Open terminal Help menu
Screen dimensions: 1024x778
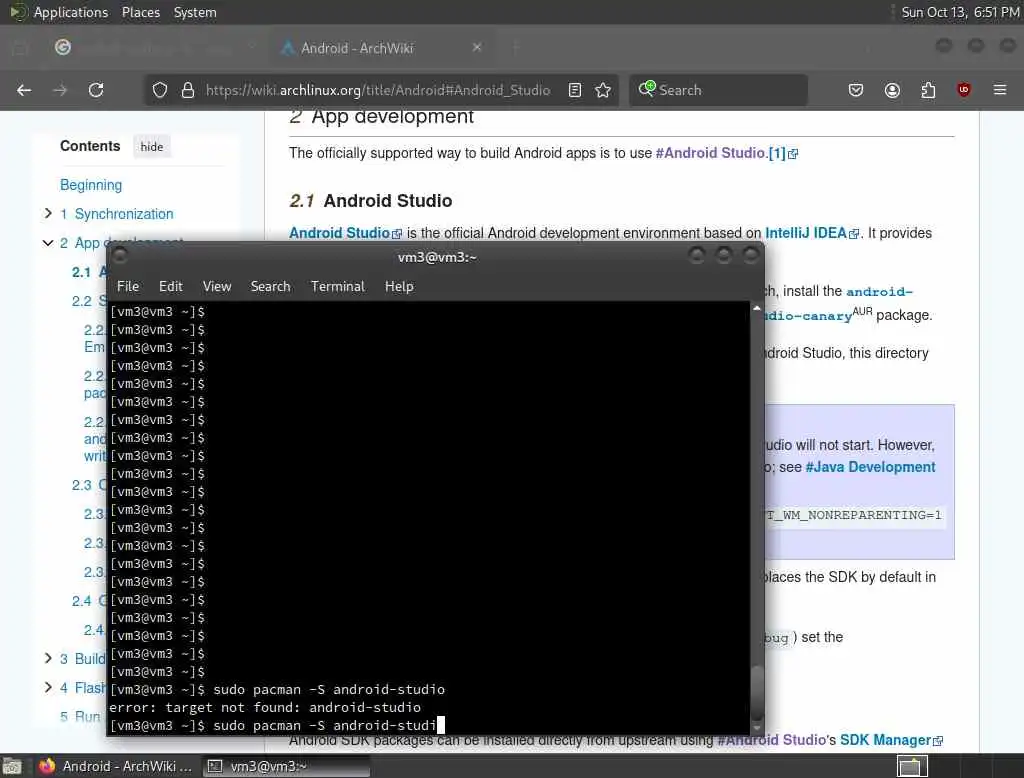pyautogui.click(x=399, y=286)
